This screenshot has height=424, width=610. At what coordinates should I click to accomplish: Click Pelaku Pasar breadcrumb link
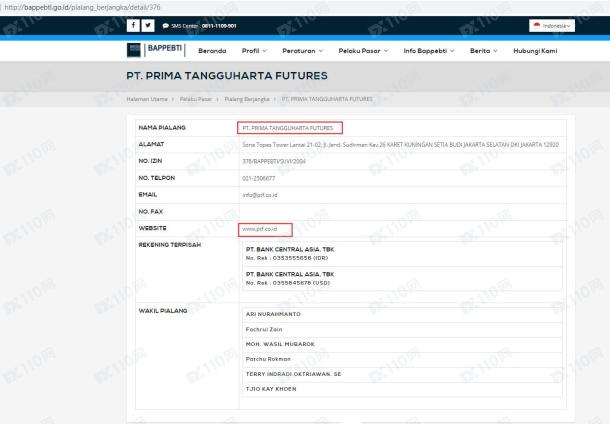(196, 99)
